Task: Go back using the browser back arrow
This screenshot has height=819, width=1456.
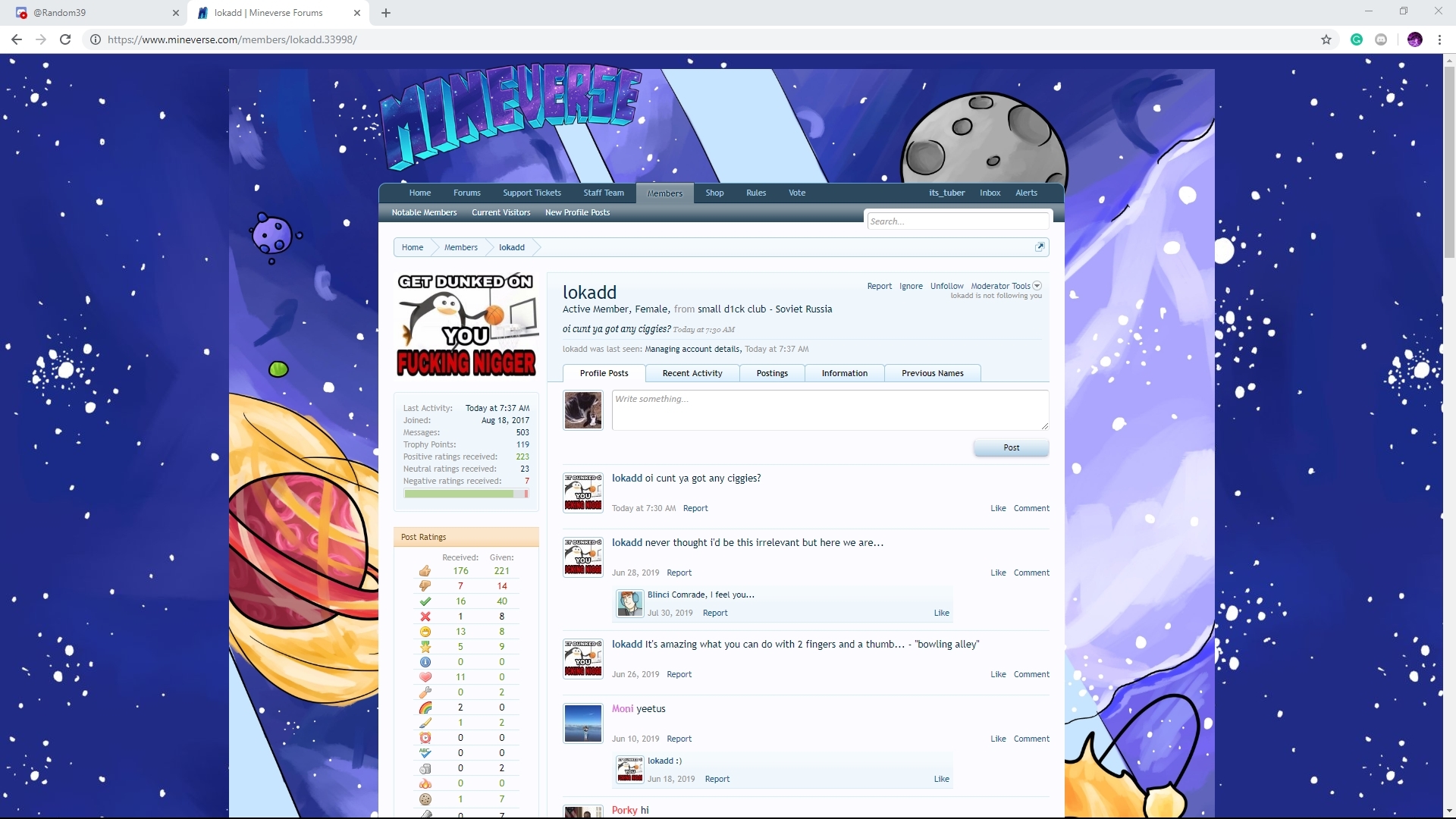Action: click(17, 39)
